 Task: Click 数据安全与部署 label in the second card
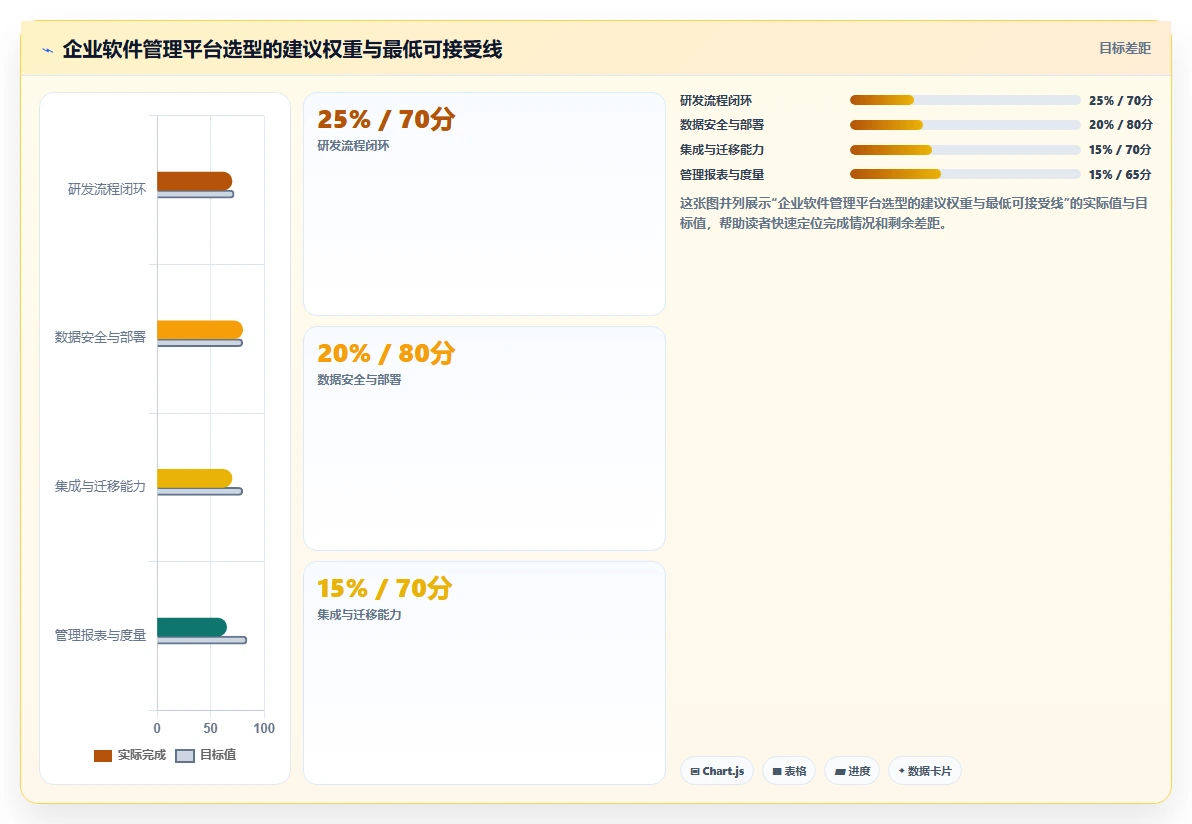click(x=360, y=379)
